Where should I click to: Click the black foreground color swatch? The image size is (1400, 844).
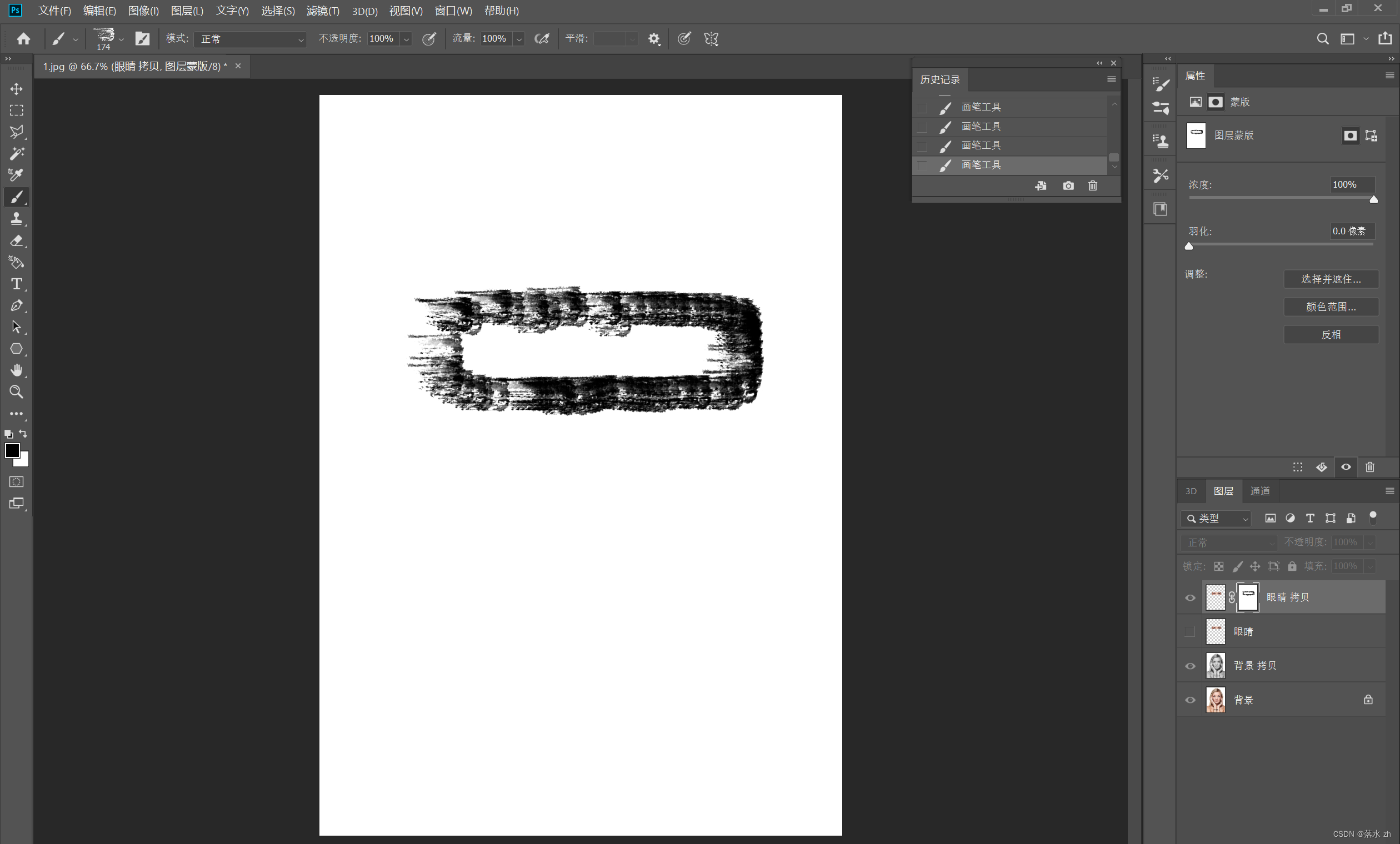[11, 450]
